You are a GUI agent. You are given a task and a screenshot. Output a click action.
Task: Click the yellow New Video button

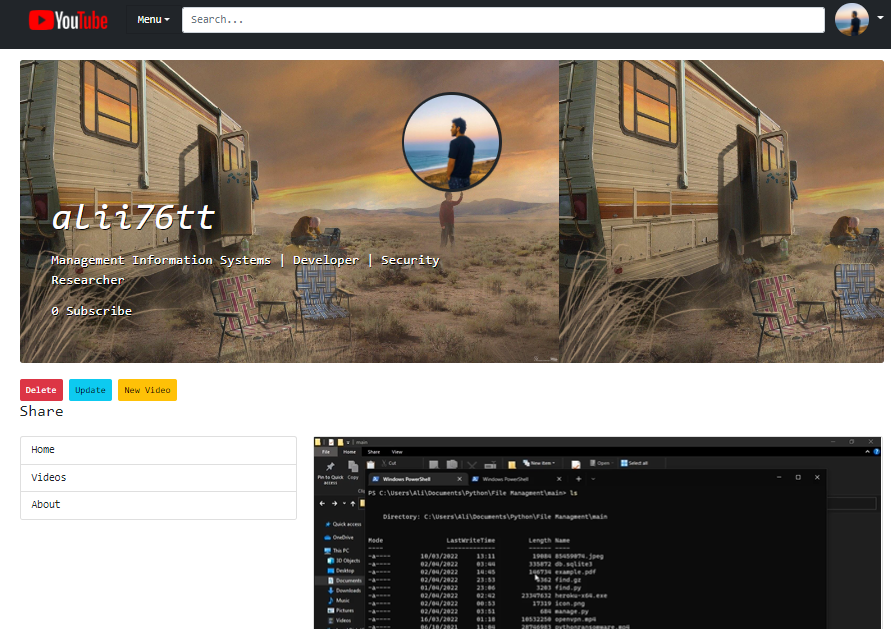tap(147, 390)
